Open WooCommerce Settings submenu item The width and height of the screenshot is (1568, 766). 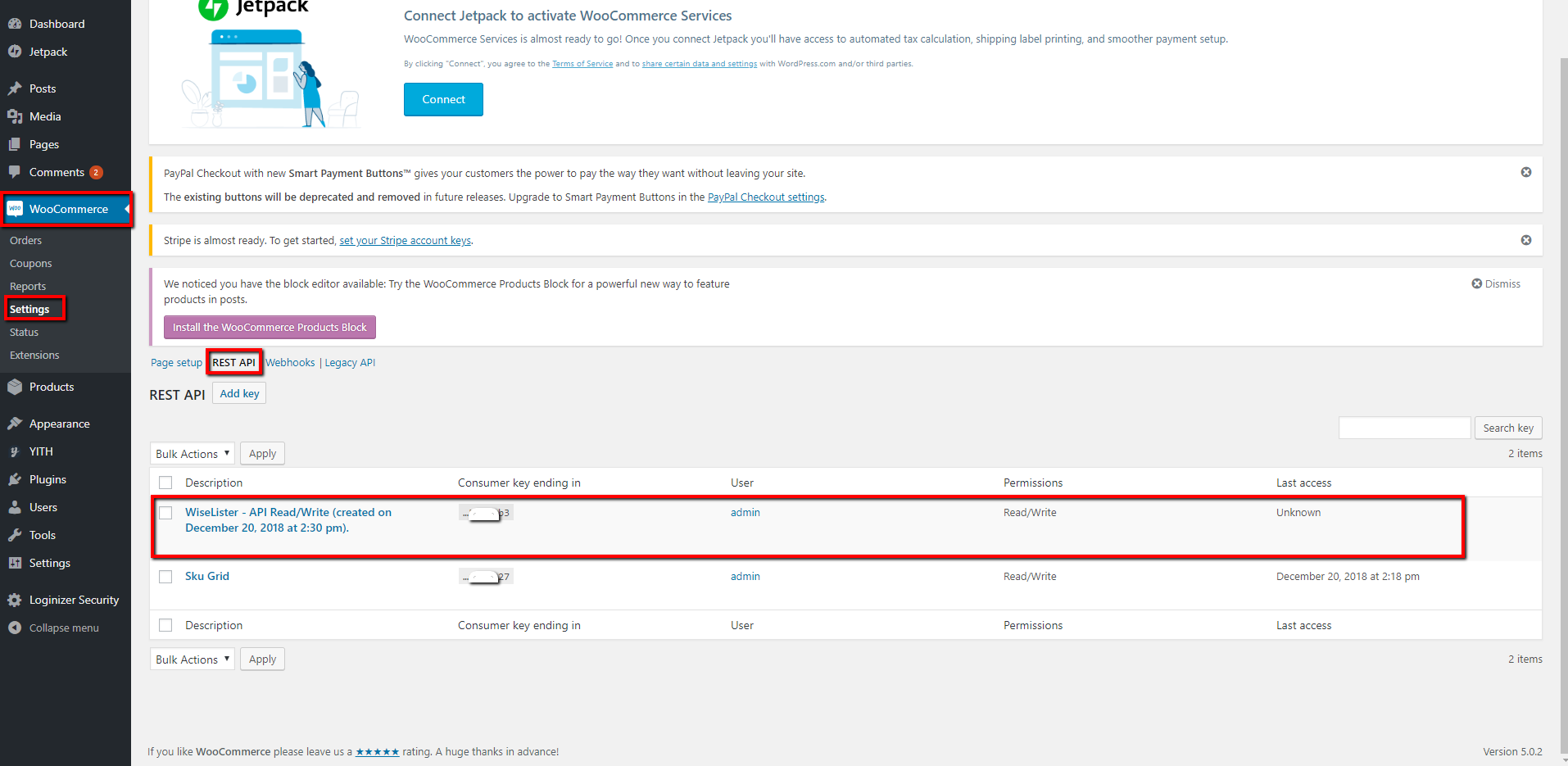click(x=29, y=309)
